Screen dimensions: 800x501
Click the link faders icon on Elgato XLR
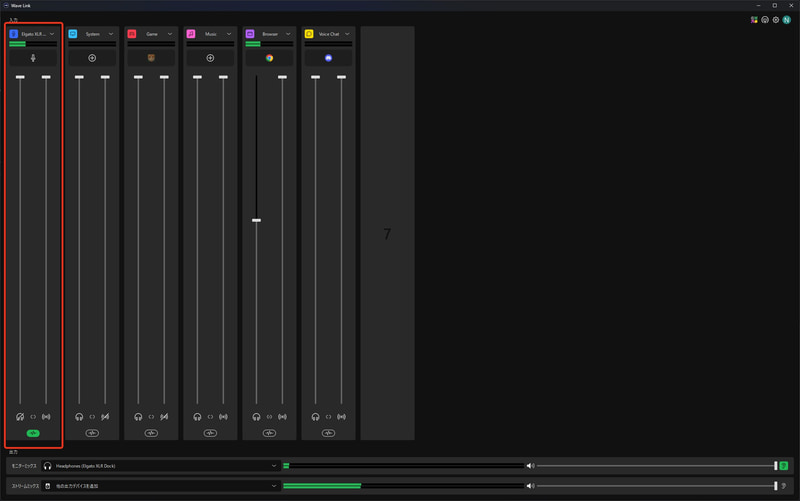click(x=33, y=417)
